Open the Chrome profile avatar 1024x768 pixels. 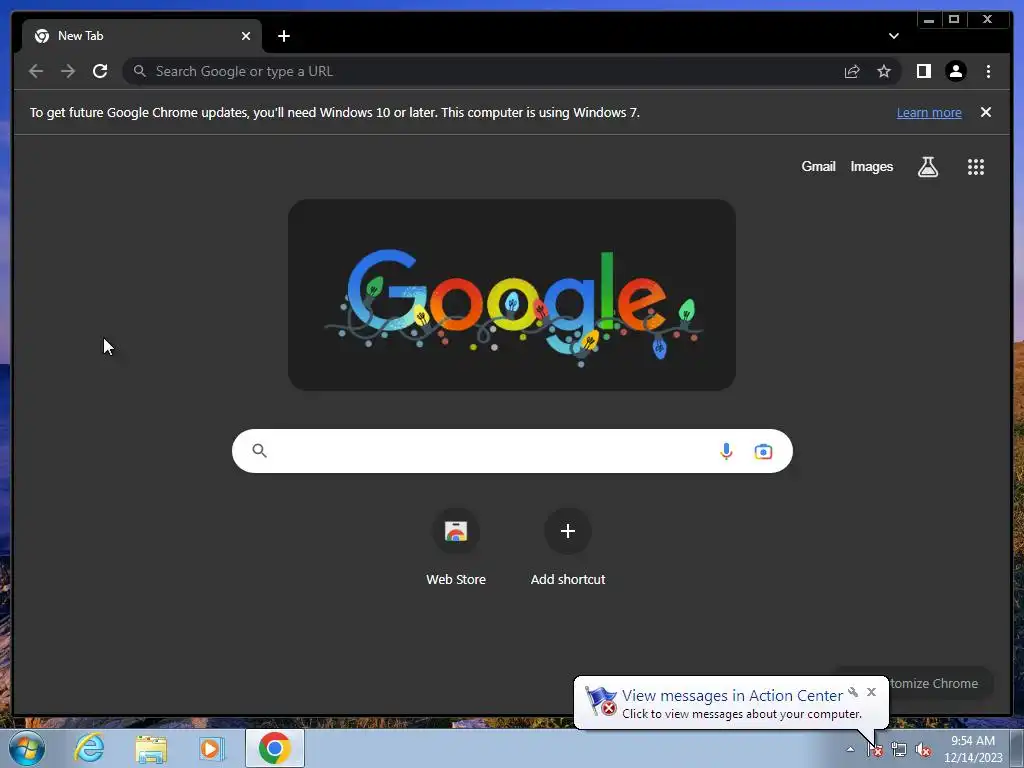(955, 71)
